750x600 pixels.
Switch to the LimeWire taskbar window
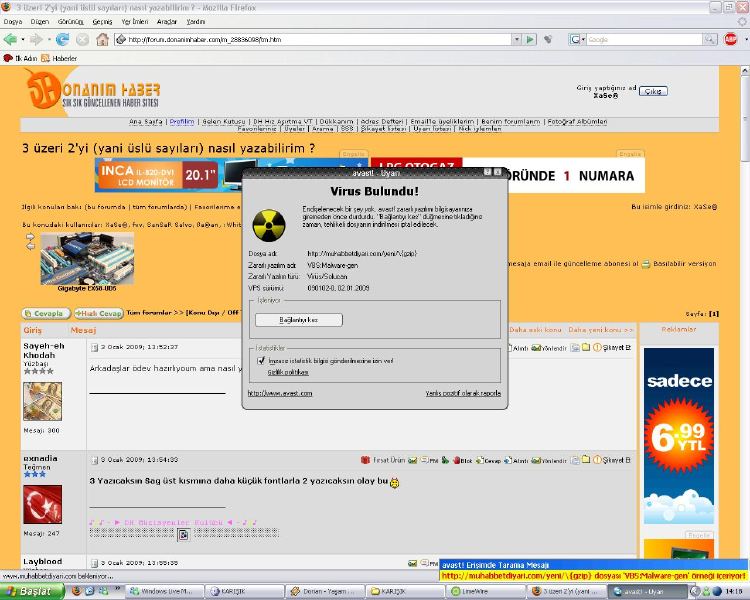pos(486,591)
